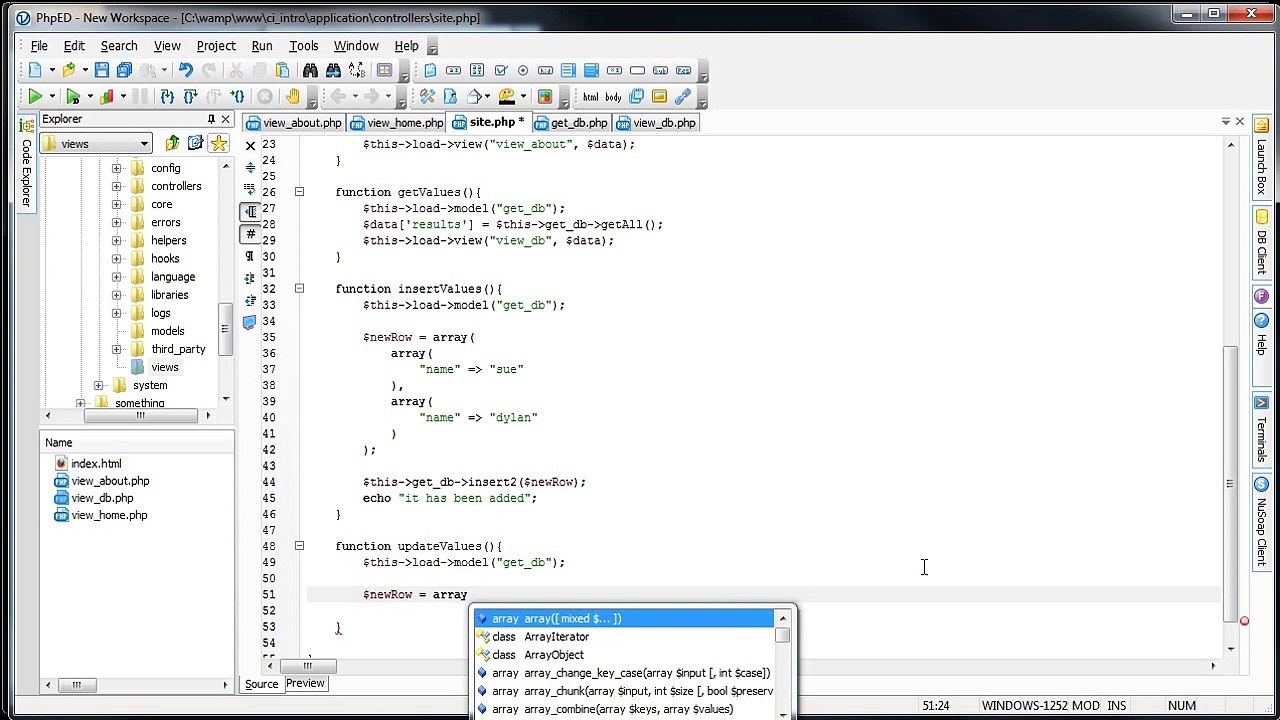Click the Undo arrow icon

(185, 70)
